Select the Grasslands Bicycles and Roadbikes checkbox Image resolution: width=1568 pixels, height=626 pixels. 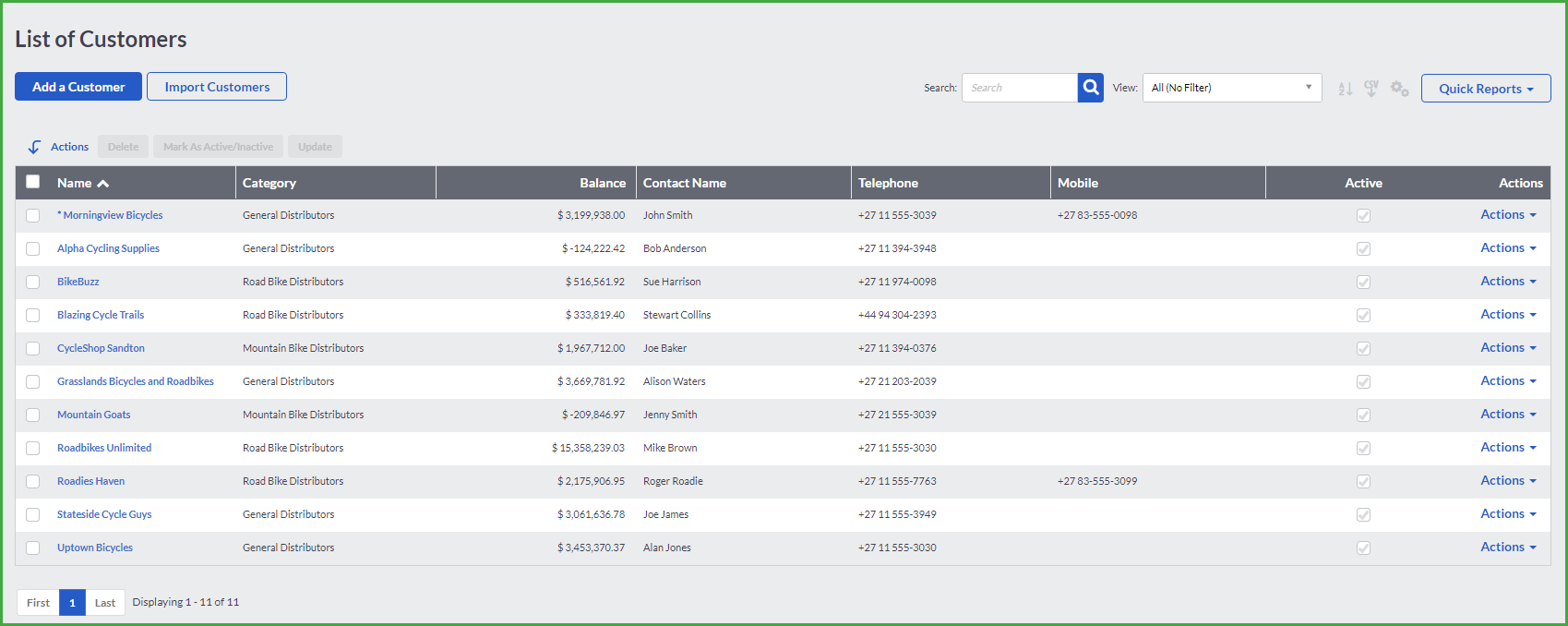(x=33, y=381)
